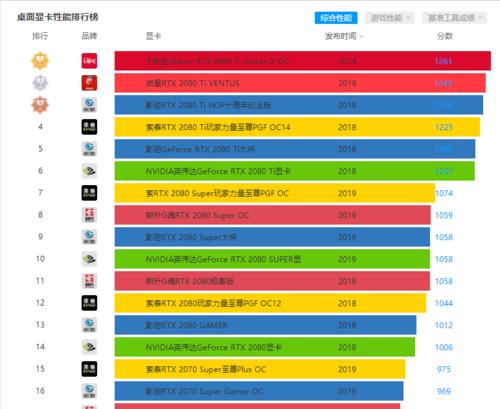
Task: Select the 综合性能 tab
Action: (336, 18)
